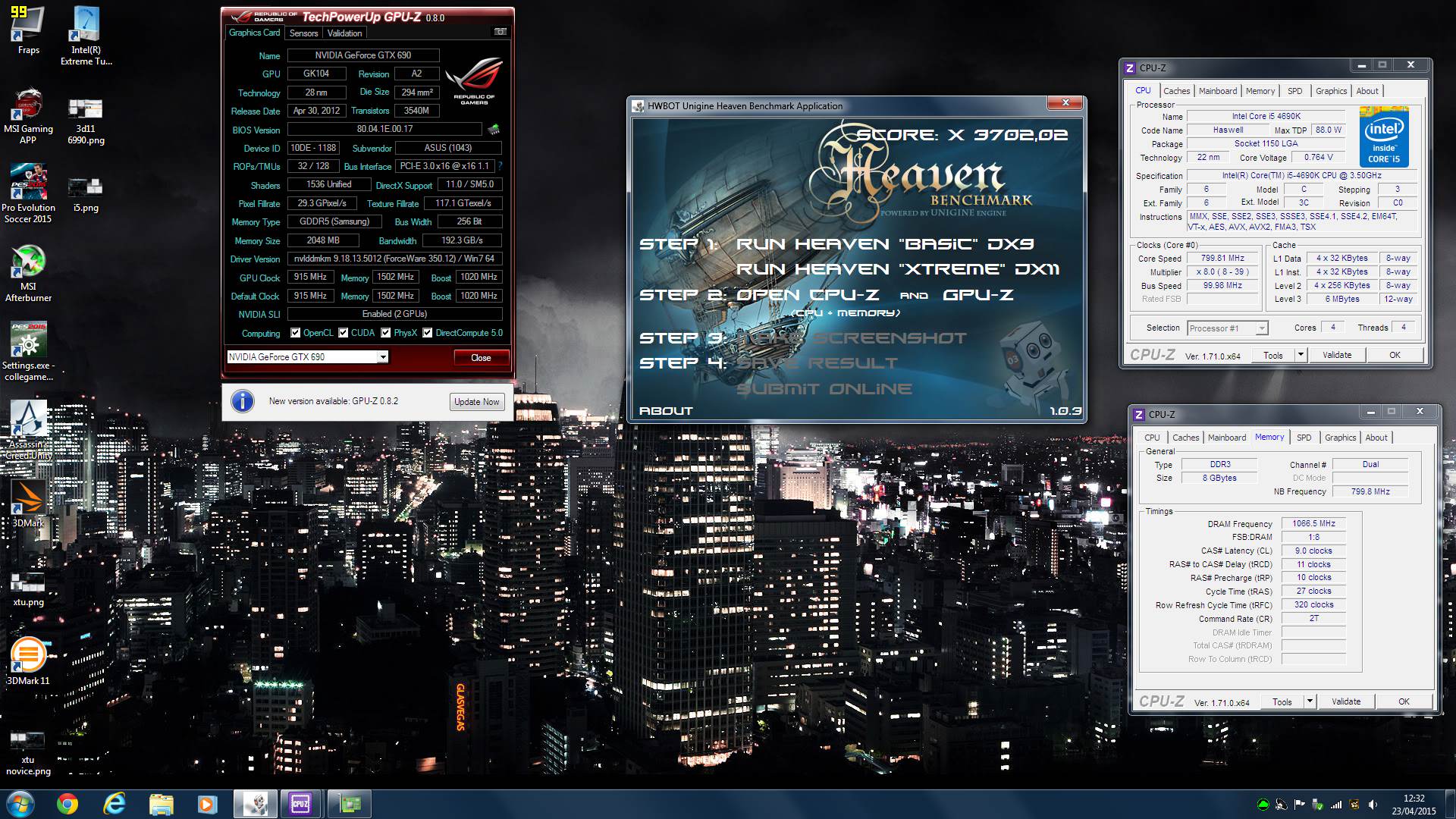The width and height of the screenshot is (1456, 819).
Task: Click the Bus Interface question mark icon
Action: pyautogui.click(x=500, y=166)
